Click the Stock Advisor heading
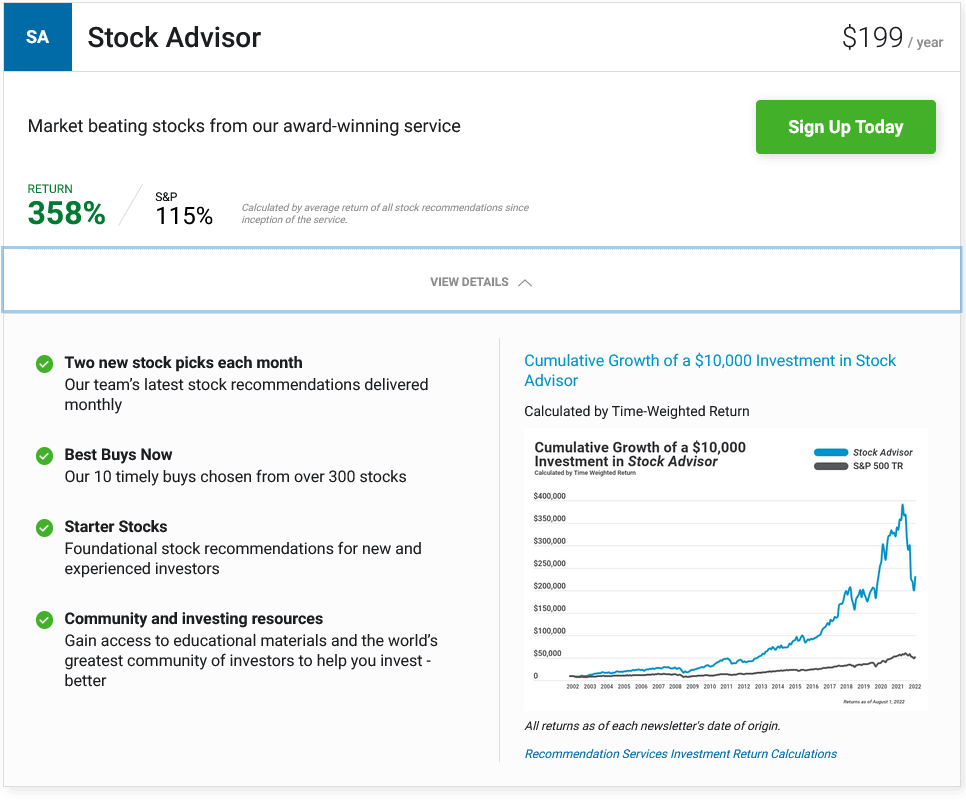This screenshot has width=966, height=812. pyautogui.click(x=174, y=38)
